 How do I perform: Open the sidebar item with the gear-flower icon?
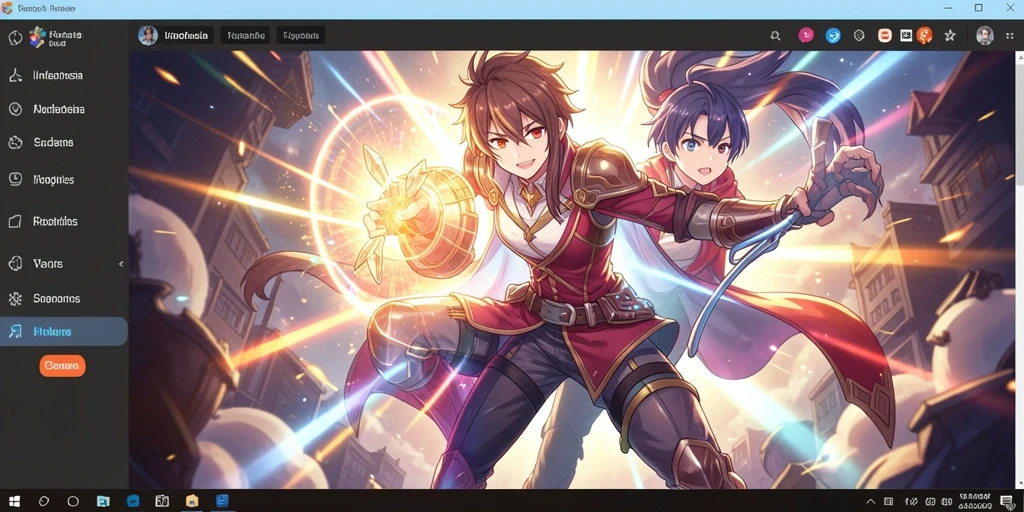point(64,299)
